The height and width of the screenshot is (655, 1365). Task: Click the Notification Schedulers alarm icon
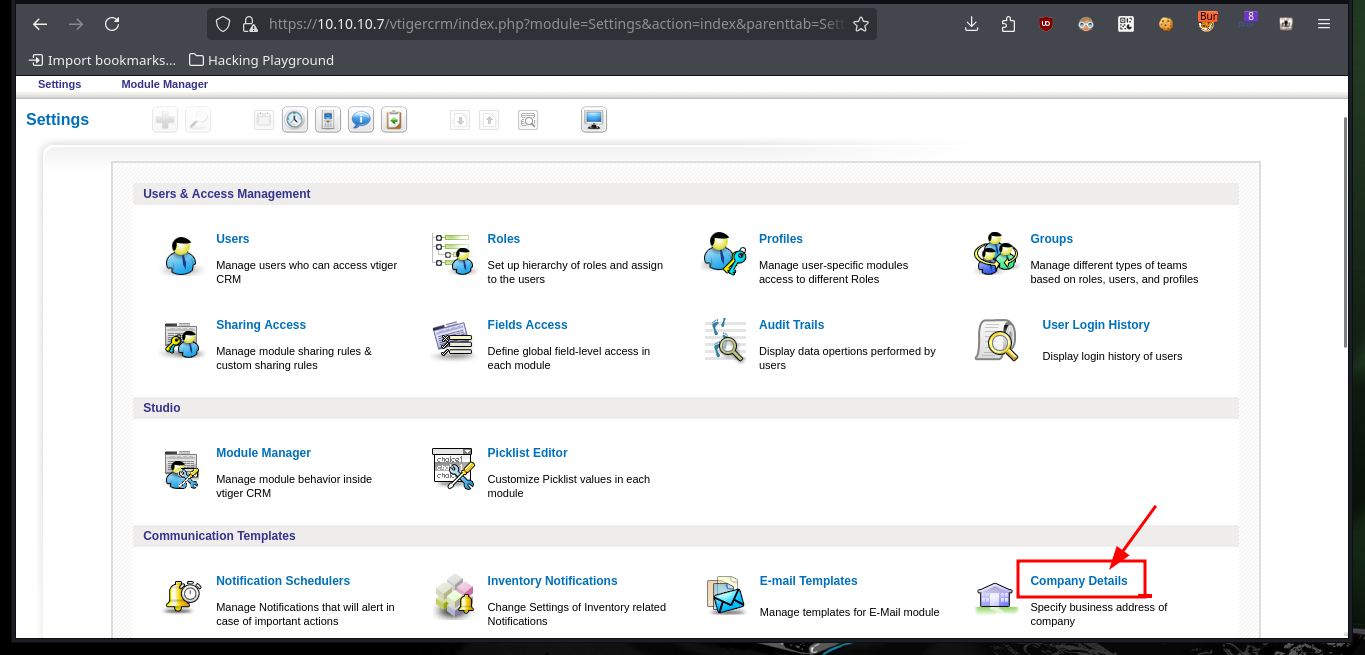184,597
